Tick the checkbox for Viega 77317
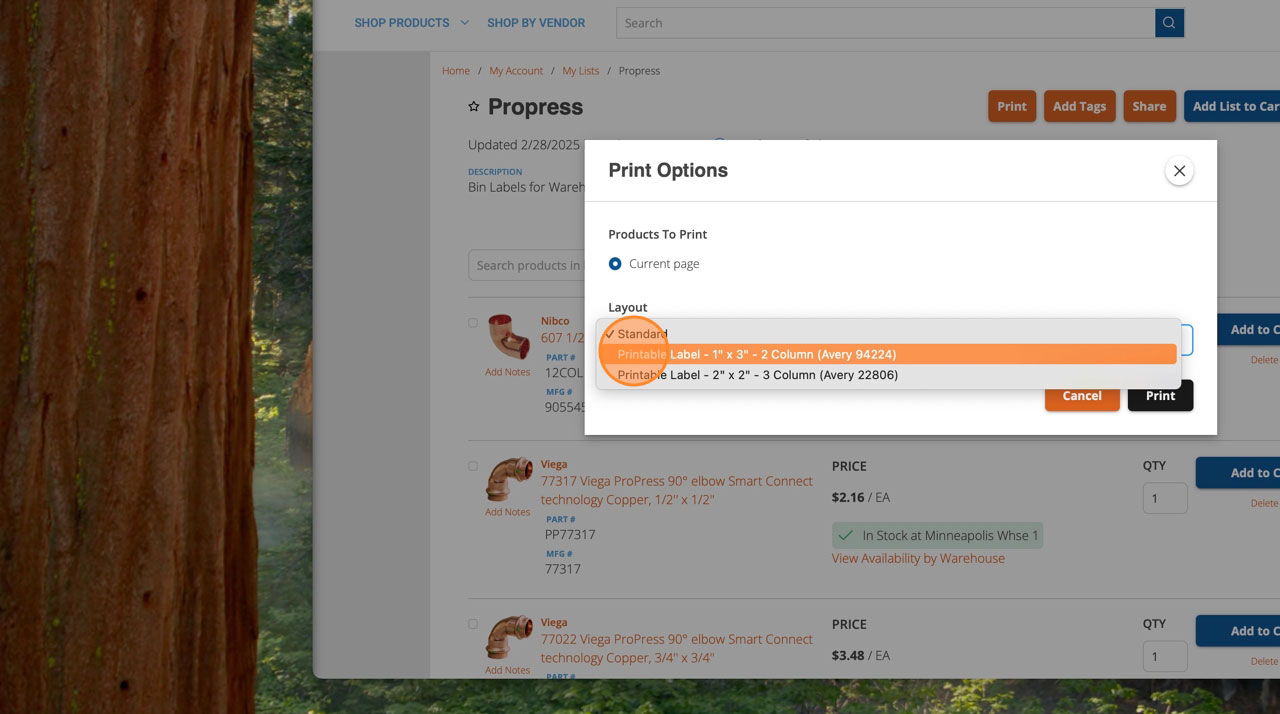The height and width of the screenshot is (714, 1280). [x=473, y=466]
